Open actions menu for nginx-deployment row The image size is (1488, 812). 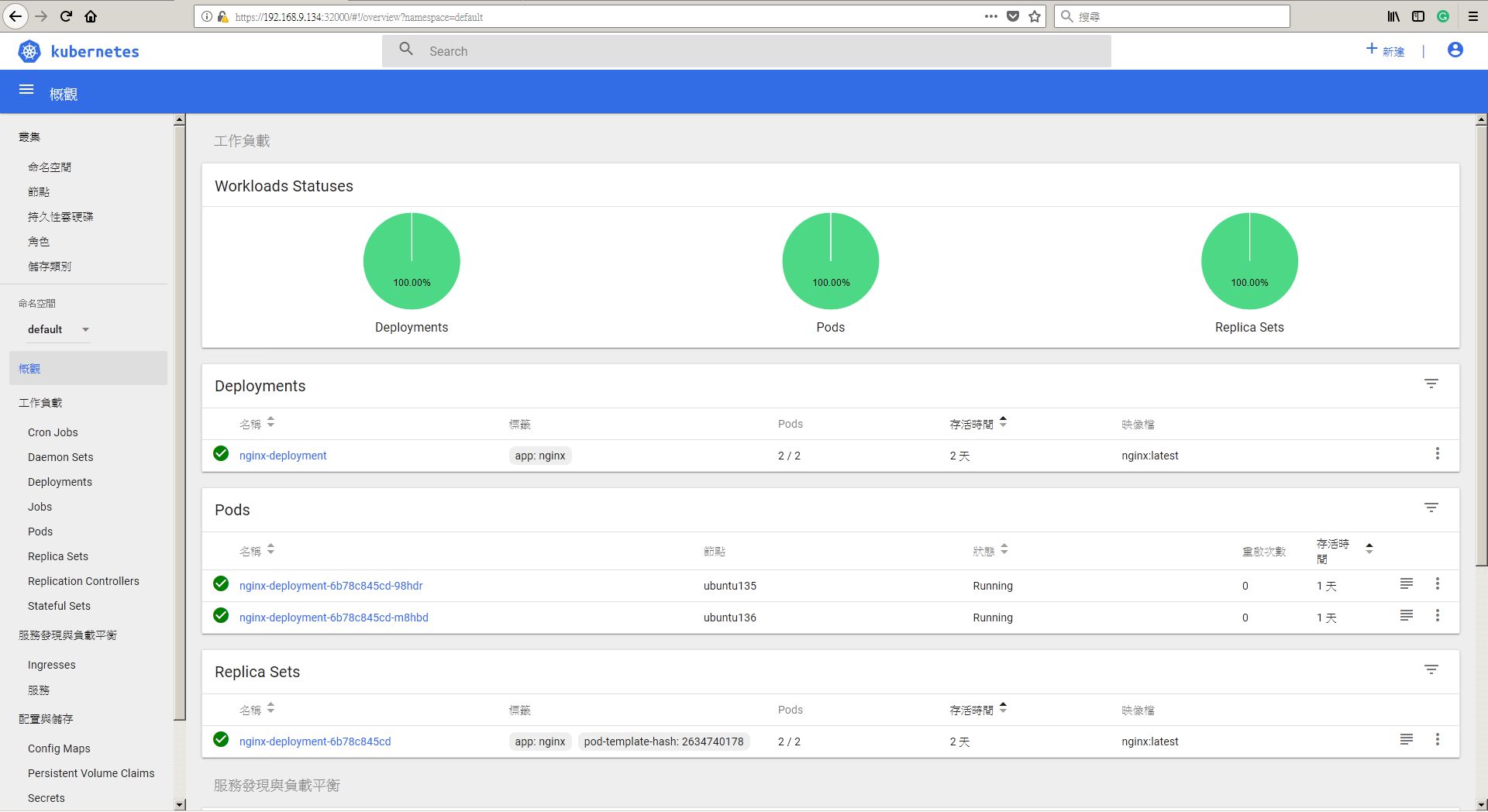[x=1438, y=454]
